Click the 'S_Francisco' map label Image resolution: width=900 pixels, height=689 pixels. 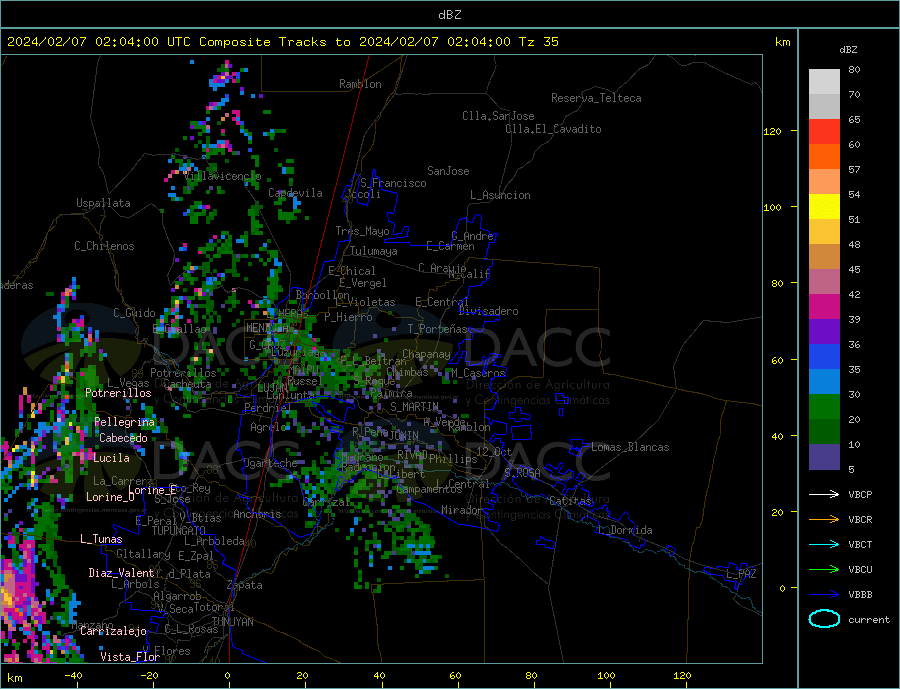[393, 183]
